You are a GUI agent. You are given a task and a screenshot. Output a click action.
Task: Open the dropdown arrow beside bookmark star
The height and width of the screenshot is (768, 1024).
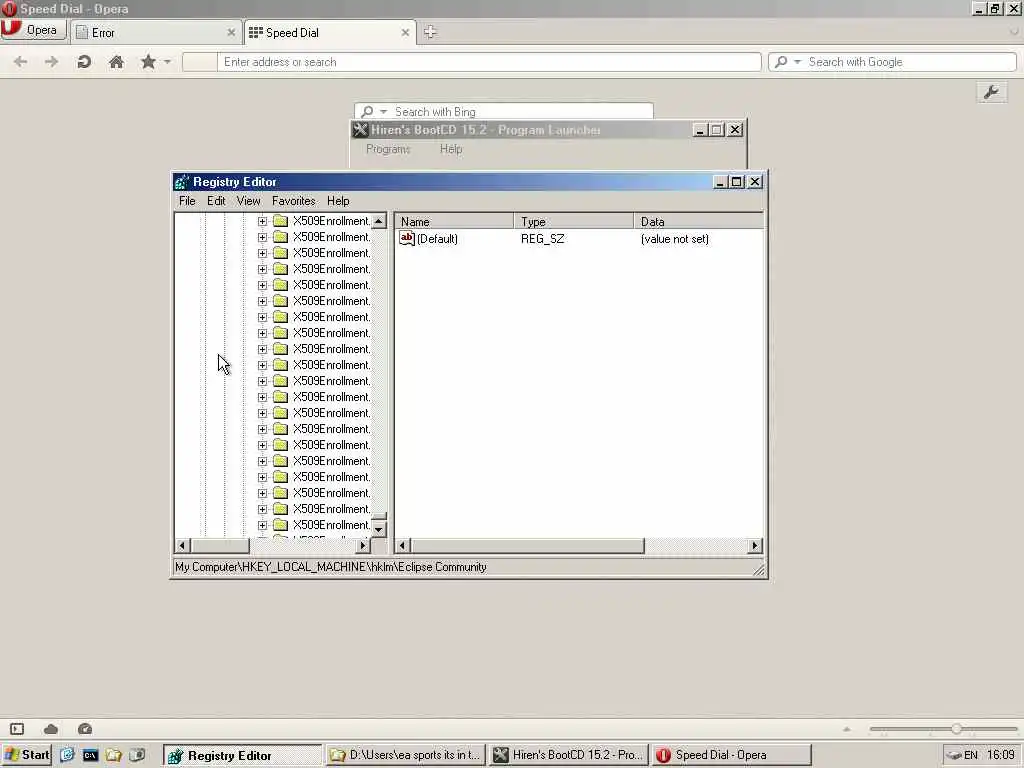coord(167,62)
